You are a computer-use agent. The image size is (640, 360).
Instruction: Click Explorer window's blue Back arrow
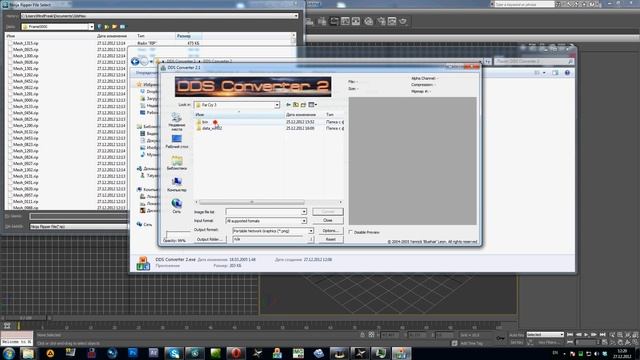pyautogui.click(x=135, y=62)
